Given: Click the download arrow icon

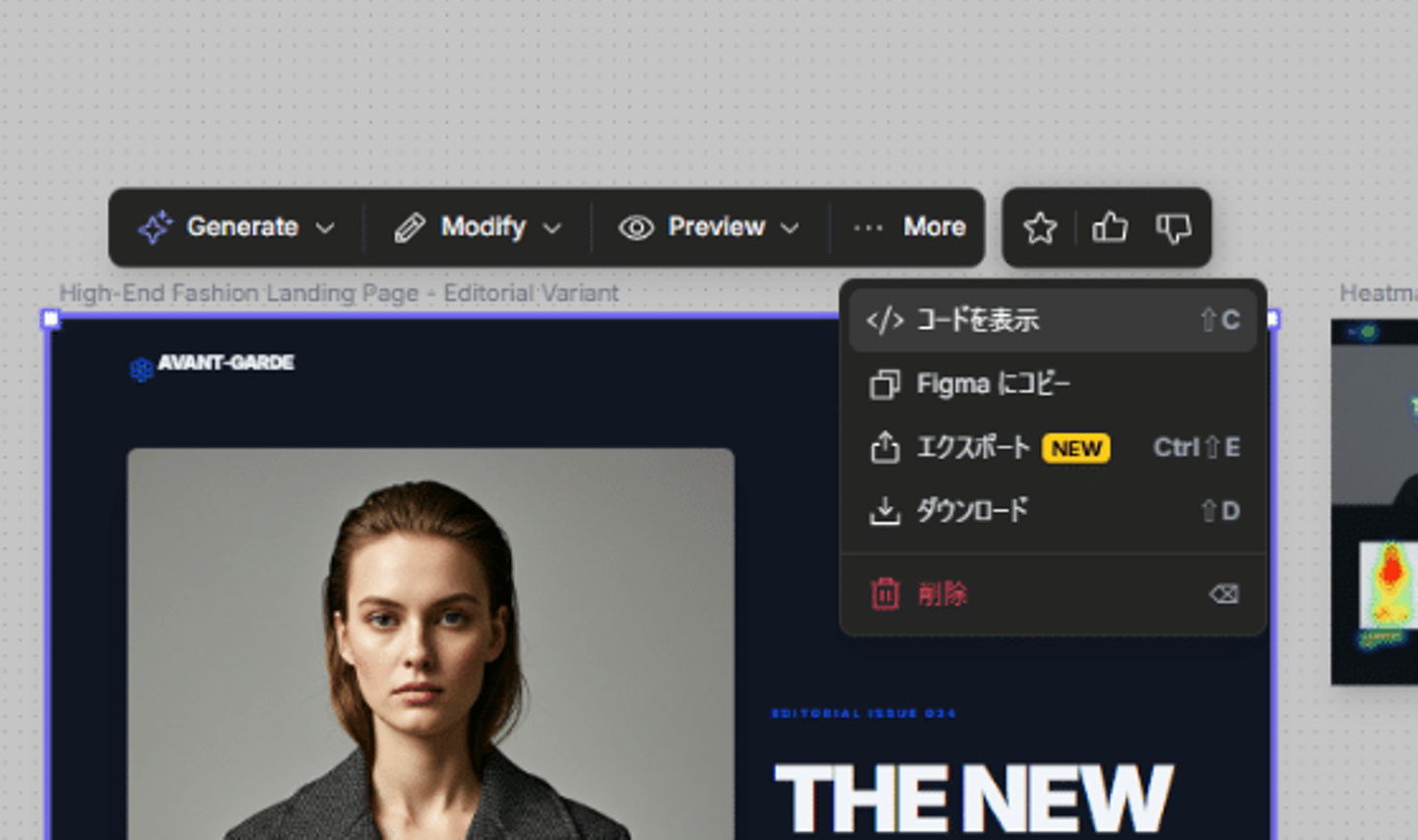Looking at the screenshot, I should (884, 511).
